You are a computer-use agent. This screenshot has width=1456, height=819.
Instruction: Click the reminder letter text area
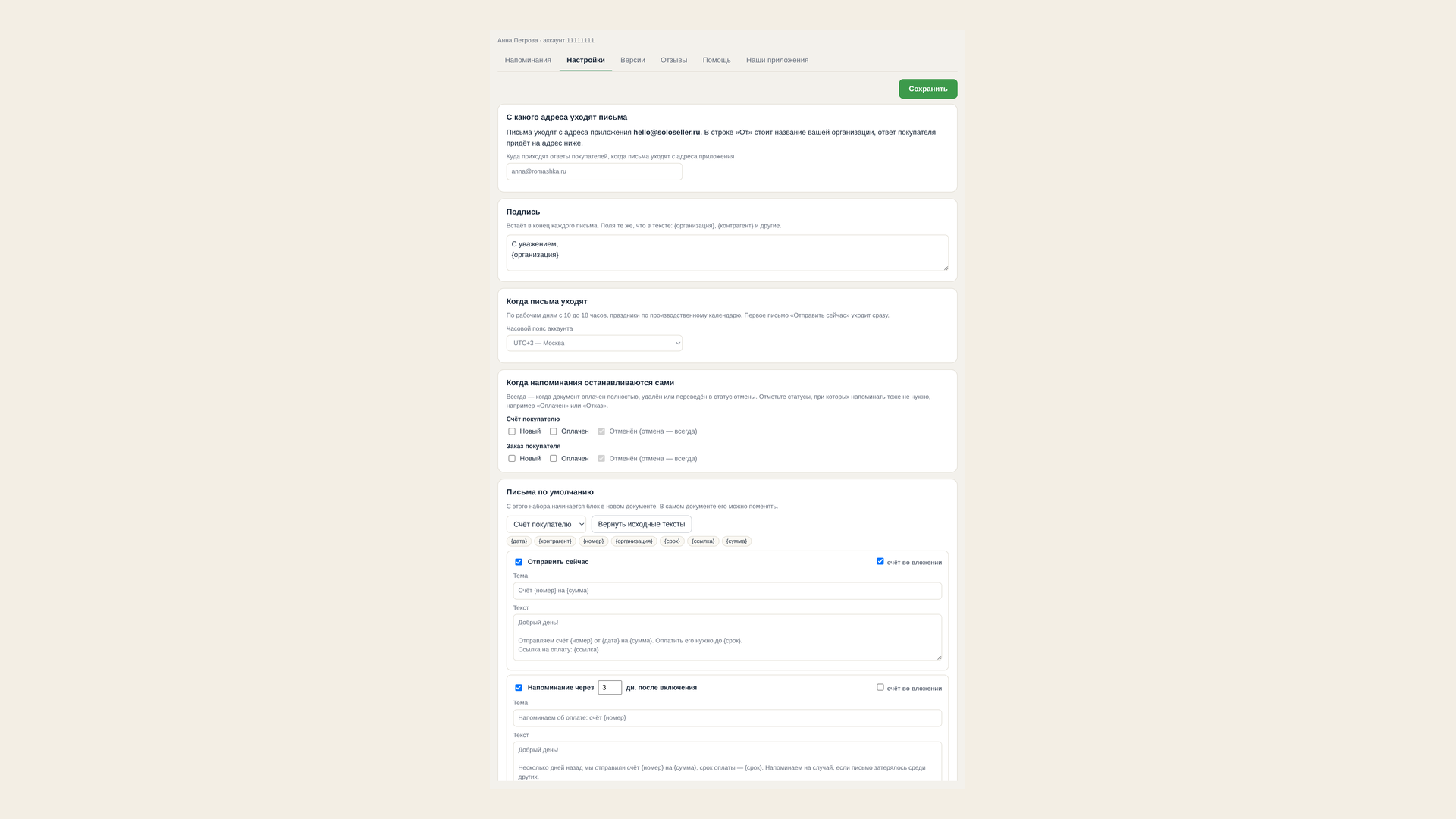coord(727,761)
